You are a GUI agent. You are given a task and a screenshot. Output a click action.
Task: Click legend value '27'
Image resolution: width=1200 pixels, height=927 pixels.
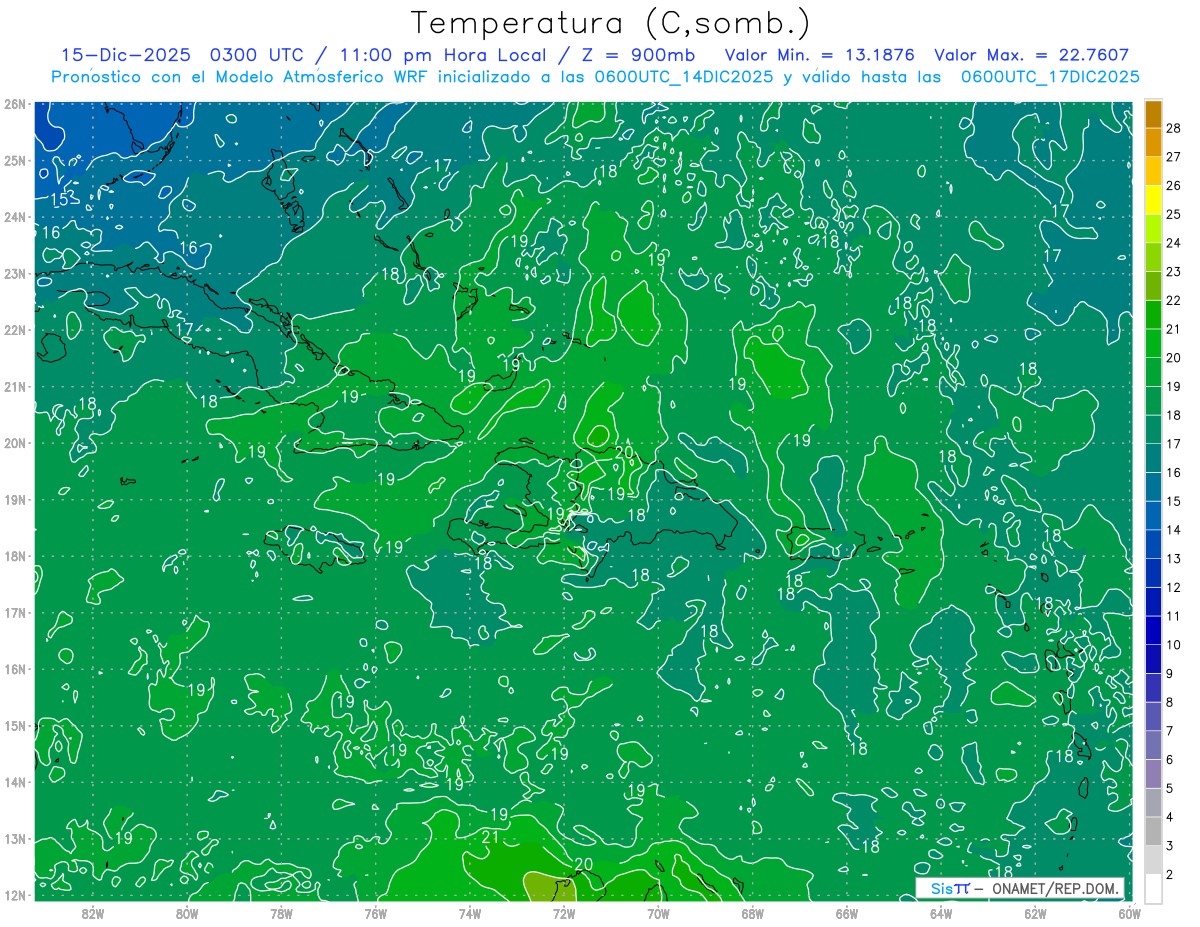tap(1174, 157)
